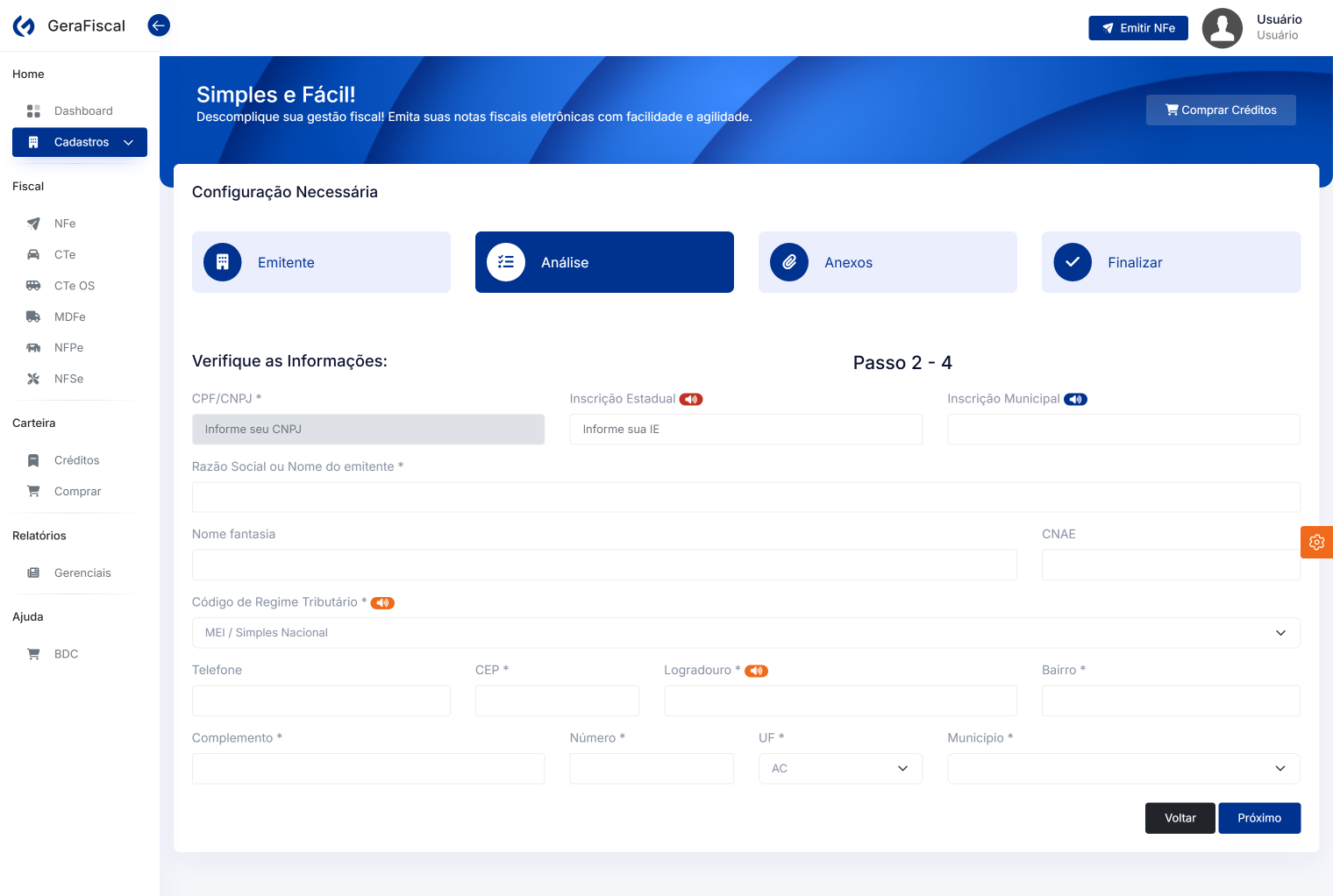Click the orange speaker icon beside Logradouro

click(756, 672)
